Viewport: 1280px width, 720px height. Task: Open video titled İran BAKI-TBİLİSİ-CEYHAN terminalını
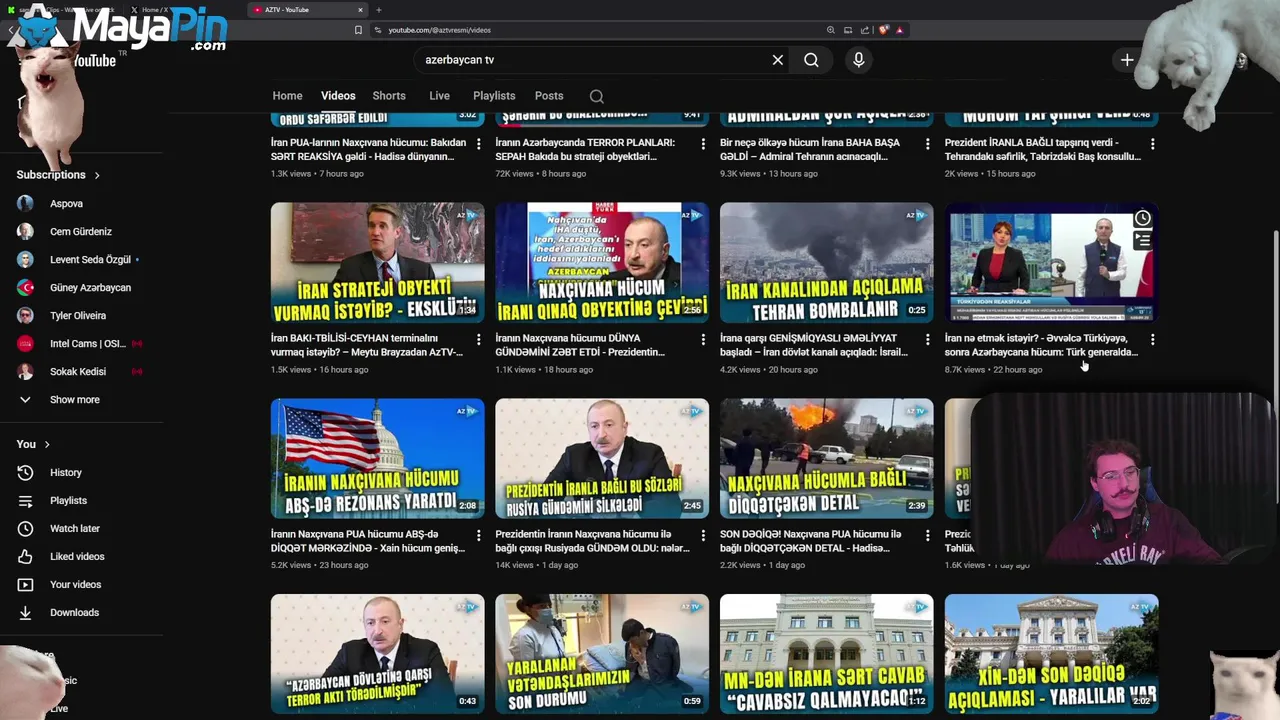click(x=367, y=345)
